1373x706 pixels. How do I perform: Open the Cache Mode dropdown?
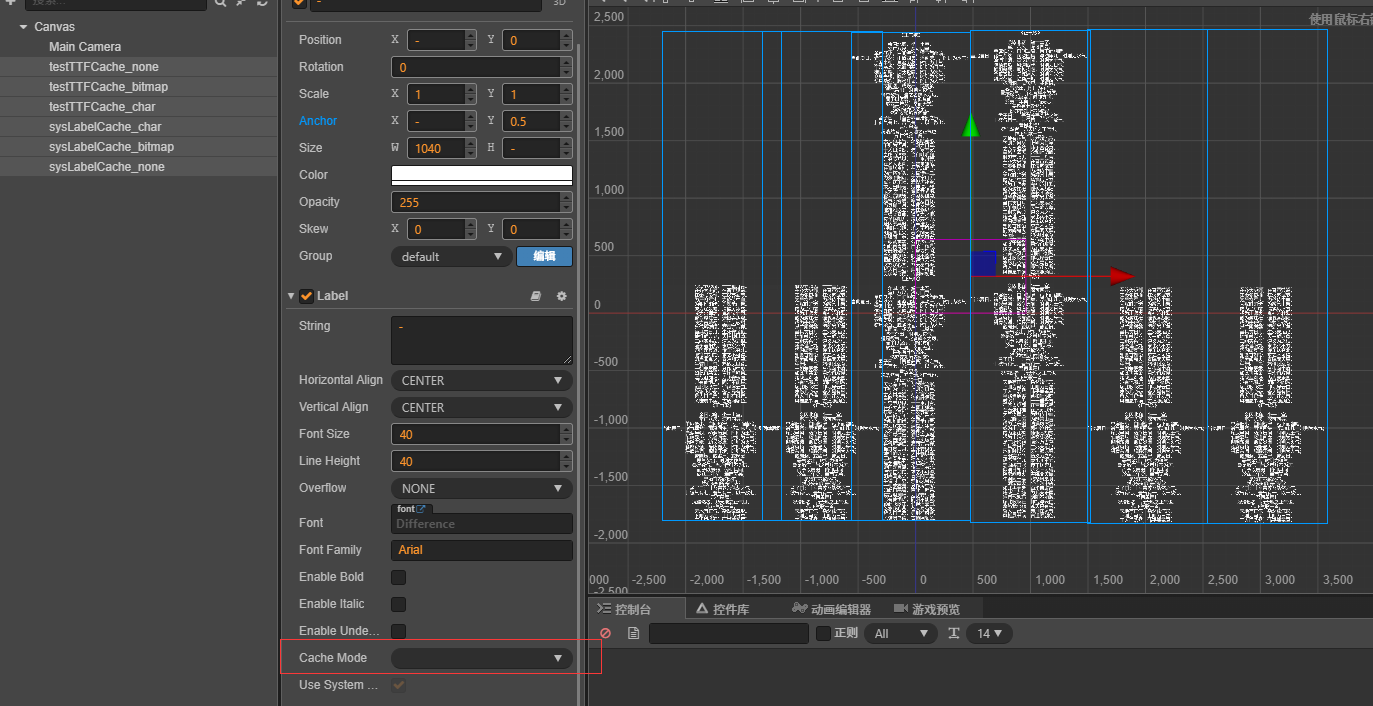[481, 658]
